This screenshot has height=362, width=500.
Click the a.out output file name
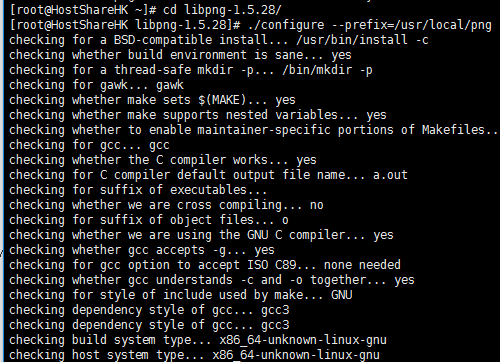point(390,175)
